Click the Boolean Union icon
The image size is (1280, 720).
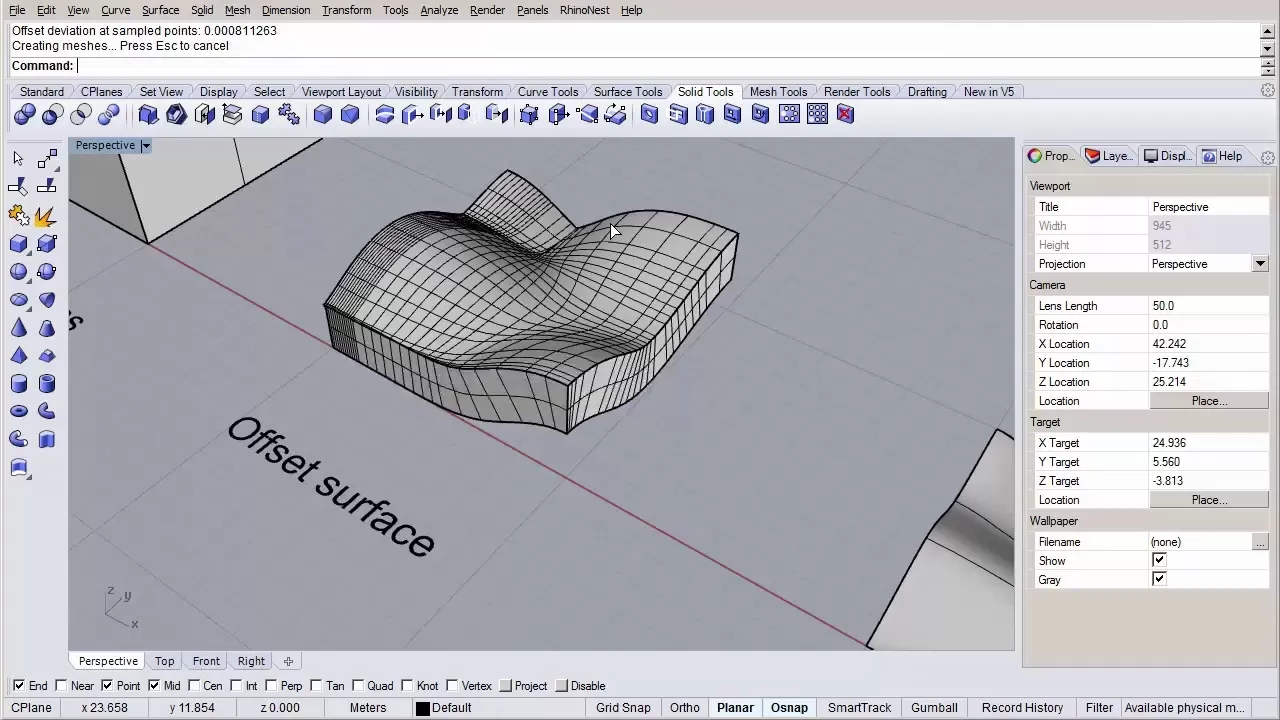(25, 115)
